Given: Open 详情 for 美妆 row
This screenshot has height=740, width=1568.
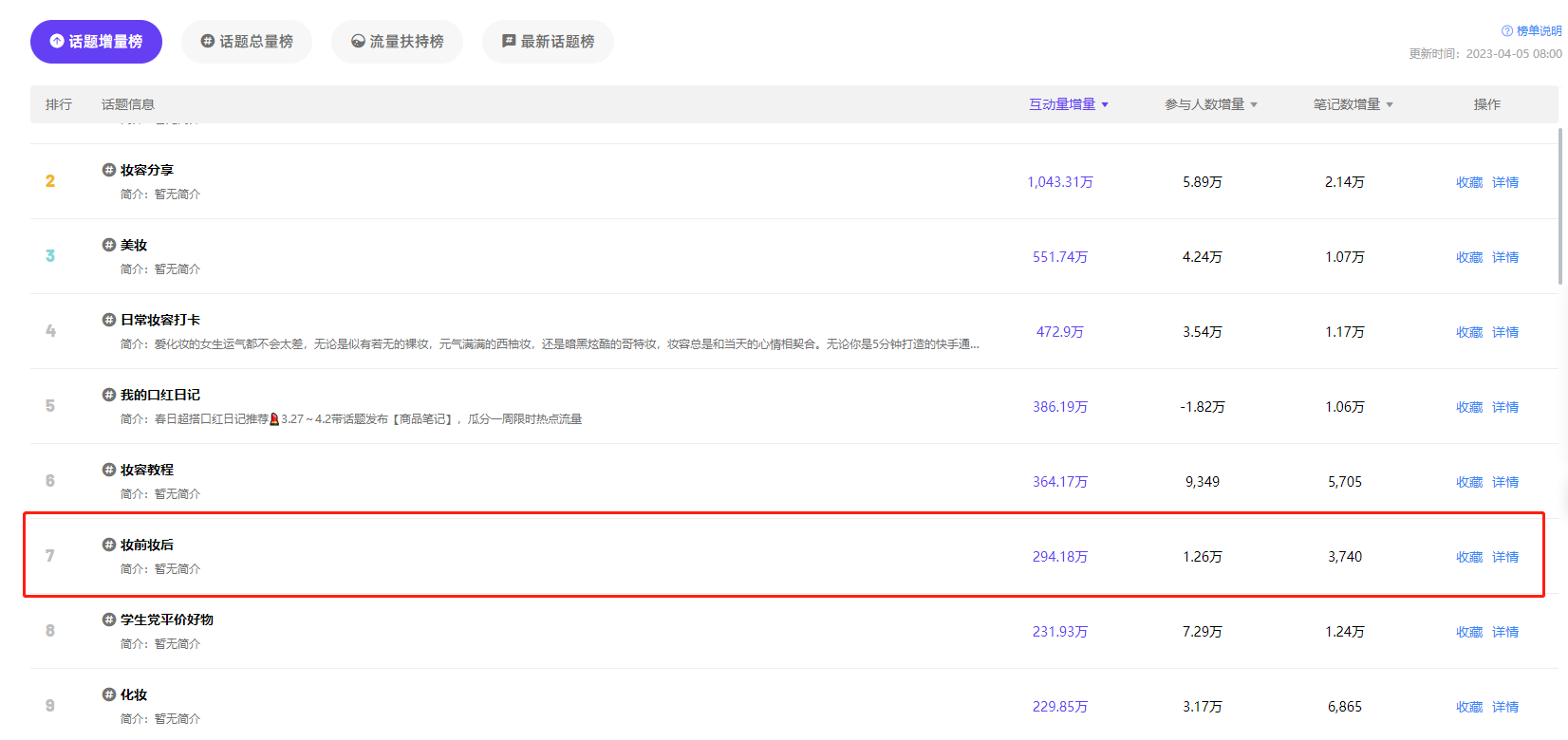Looking at the screenshot, I should pos(1505,257).
